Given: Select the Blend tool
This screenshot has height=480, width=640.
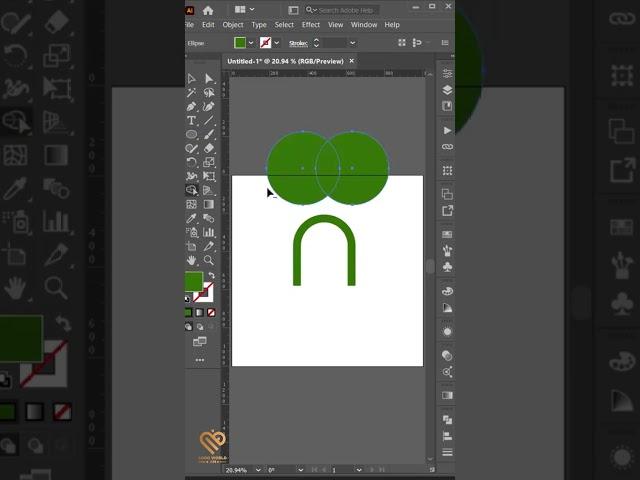Looking at the screenshot, I should point(209,218).
